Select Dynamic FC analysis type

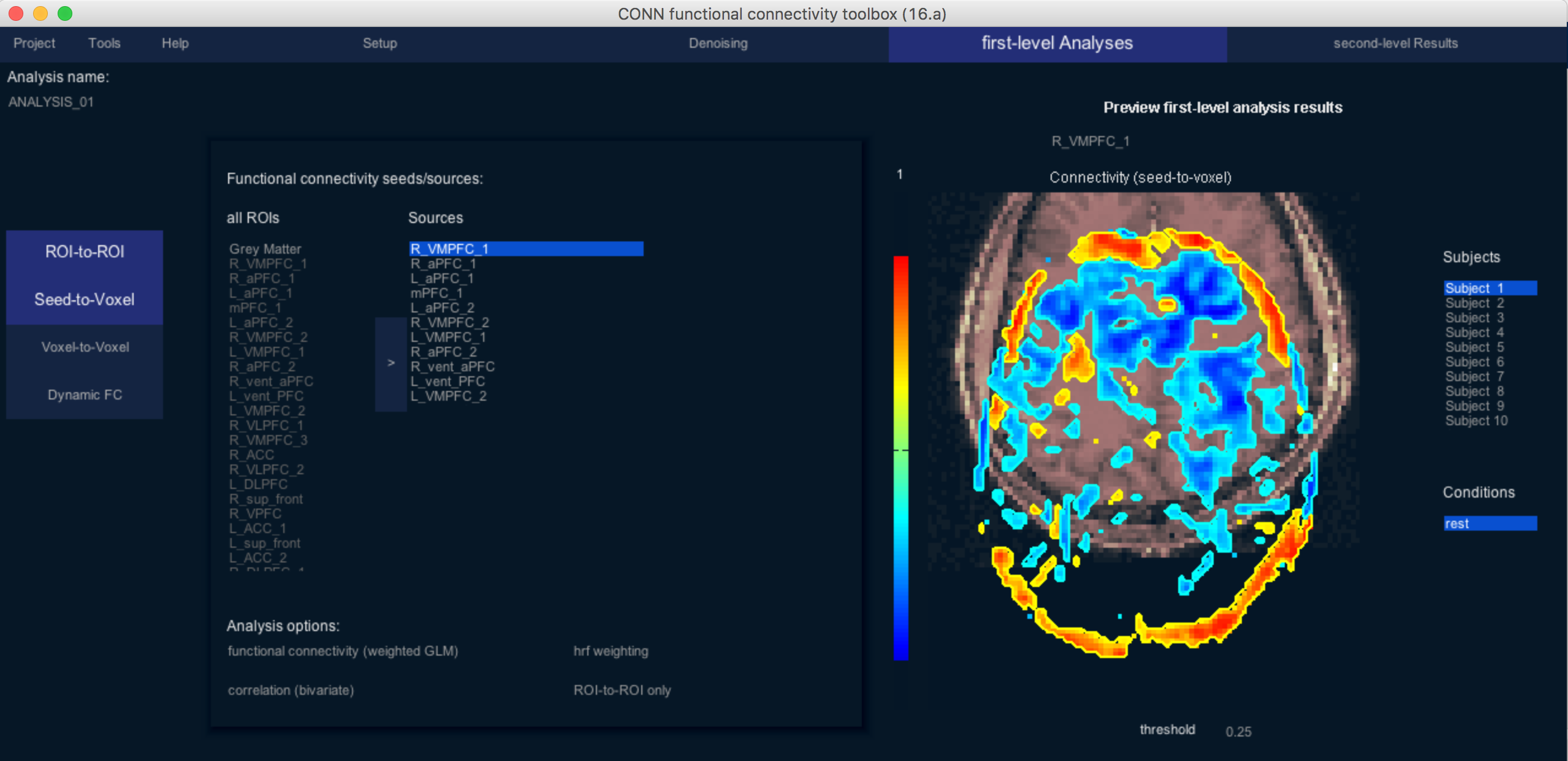(85, 395)
